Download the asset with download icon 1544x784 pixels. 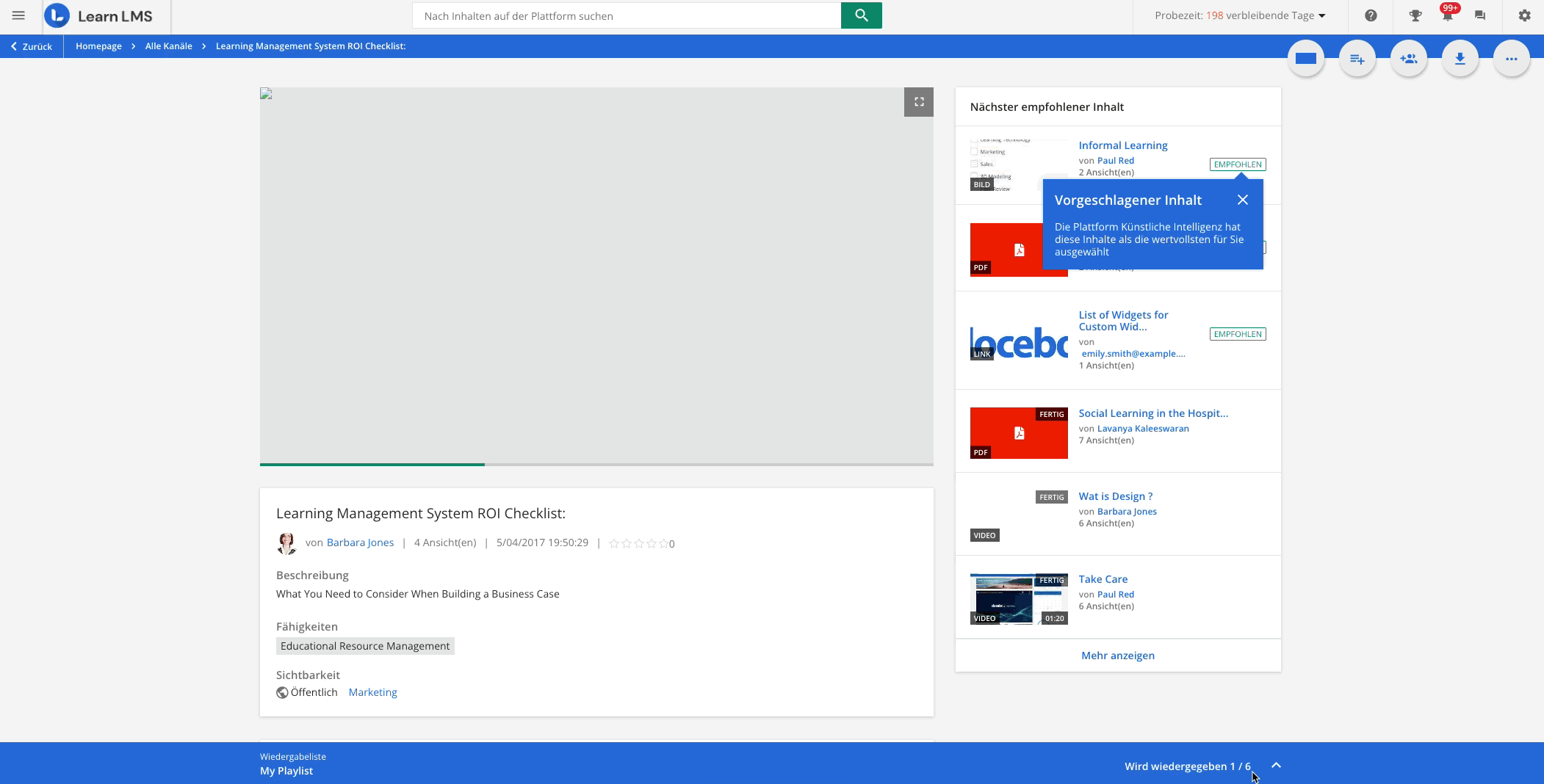pos(1460,59)
